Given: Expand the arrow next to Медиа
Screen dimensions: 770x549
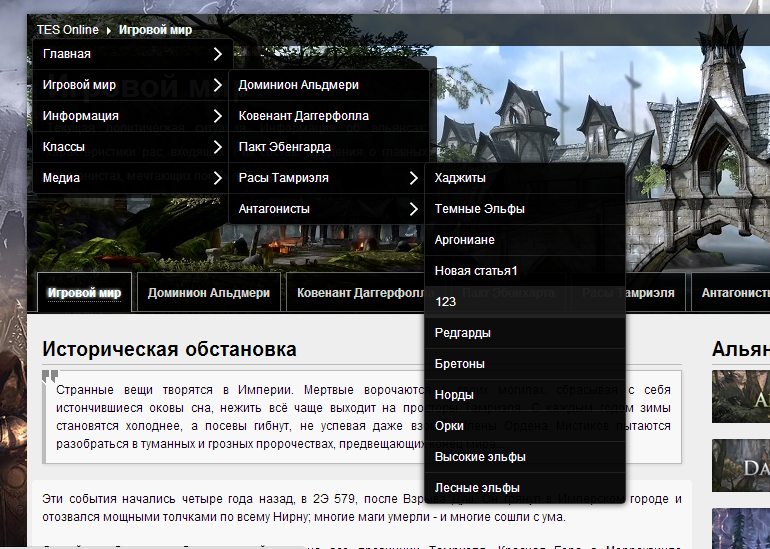Looking at the screenshot, I should click(x=218, y=178).
